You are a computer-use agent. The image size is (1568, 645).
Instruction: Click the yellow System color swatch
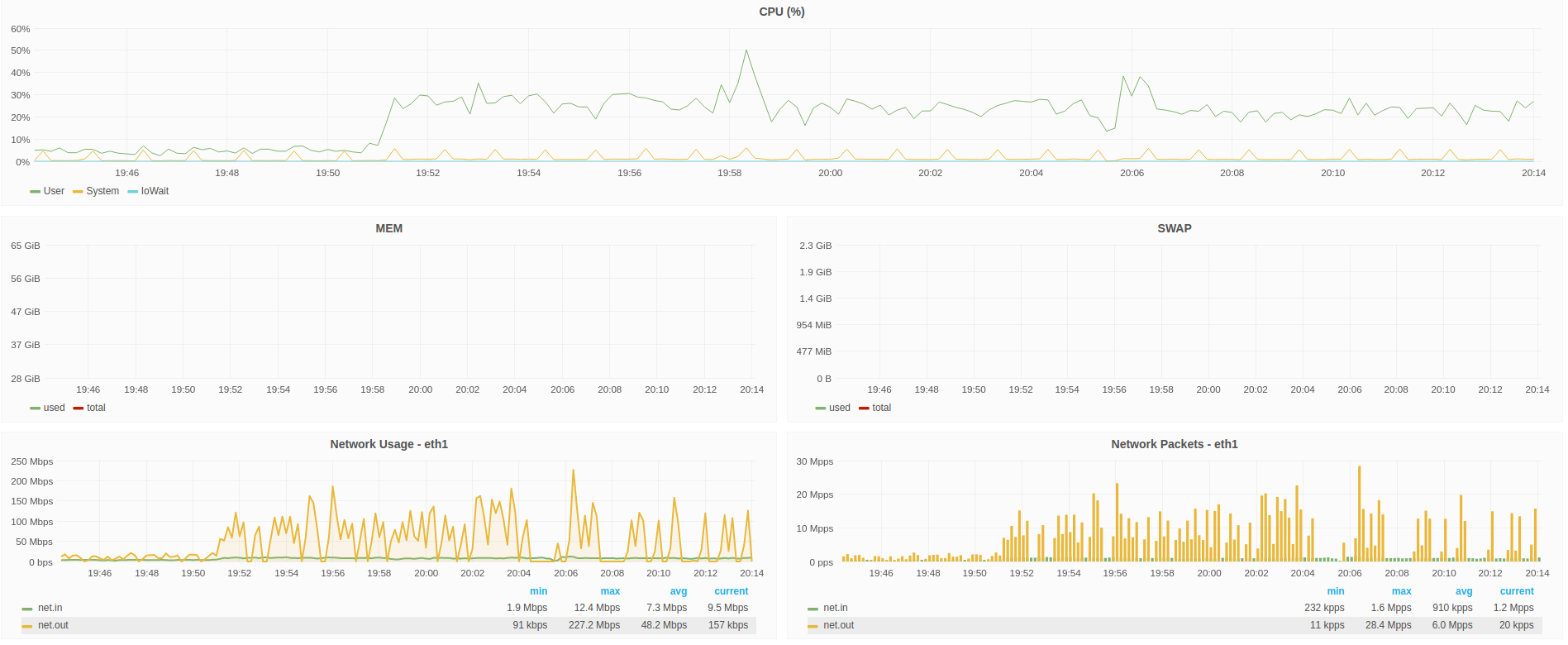tap(78, 192)
